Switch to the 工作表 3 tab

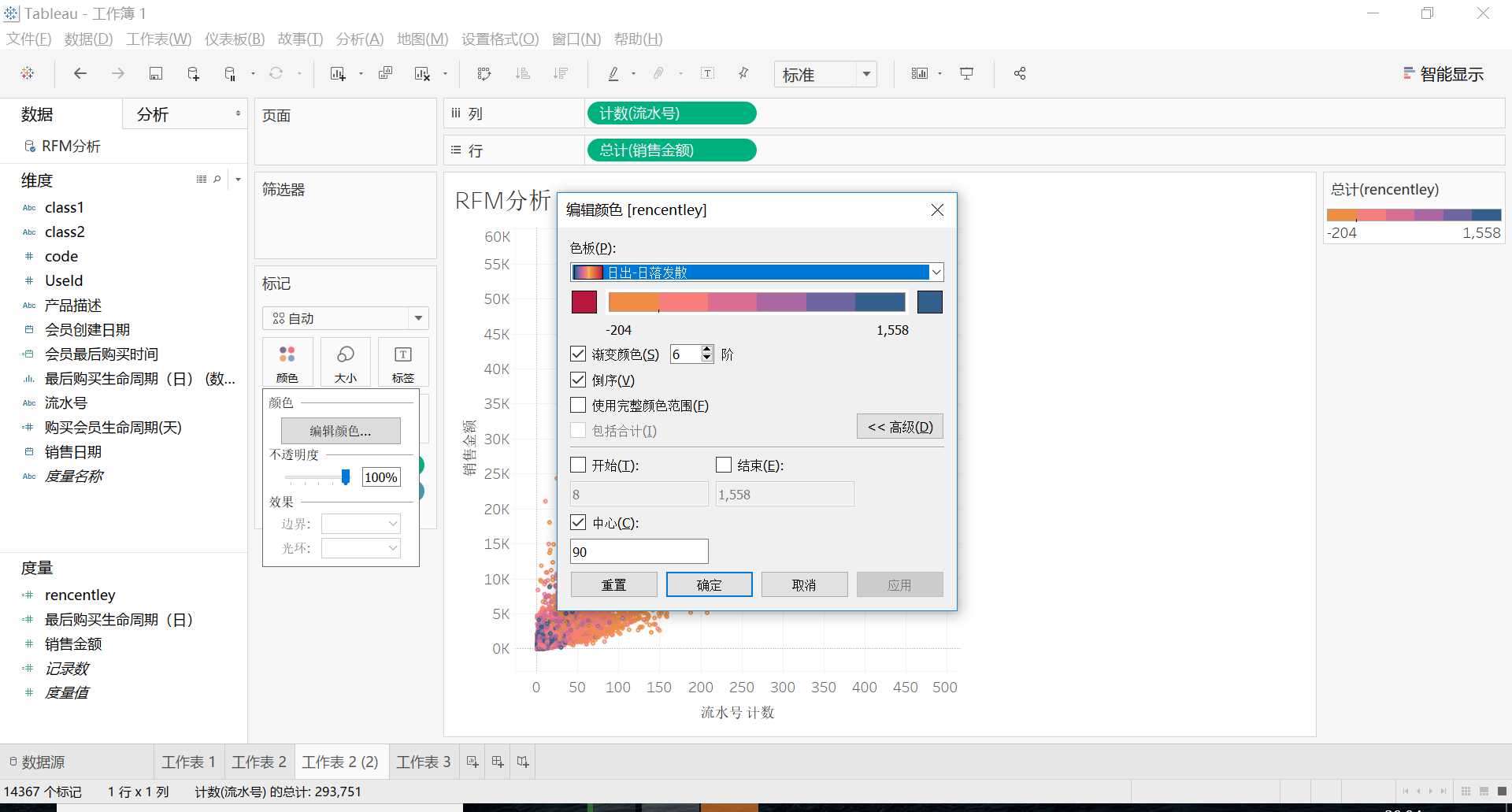tap(424, 762)
